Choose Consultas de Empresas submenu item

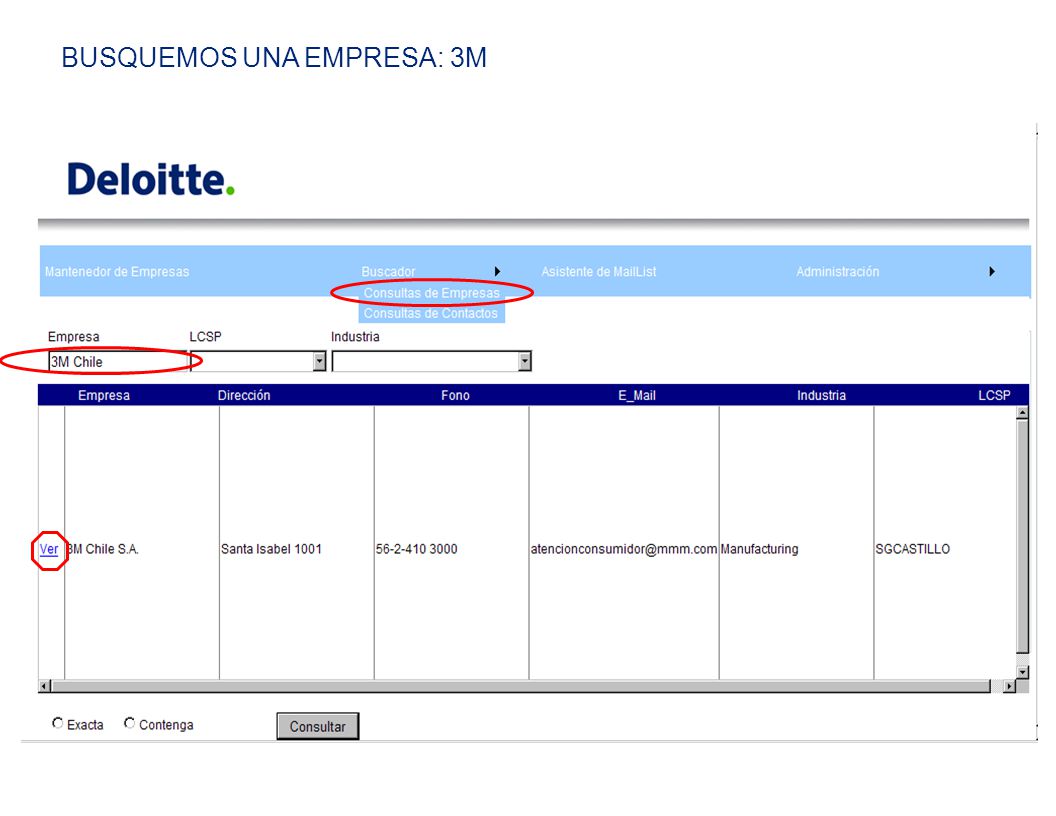[x=432, y=293]
